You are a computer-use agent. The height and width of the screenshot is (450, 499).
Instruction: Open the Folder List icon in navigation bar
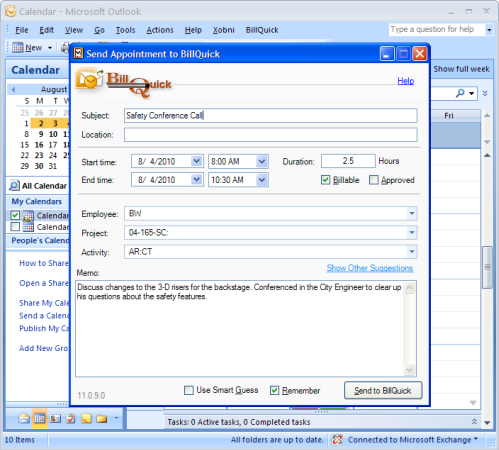(102, 418)
